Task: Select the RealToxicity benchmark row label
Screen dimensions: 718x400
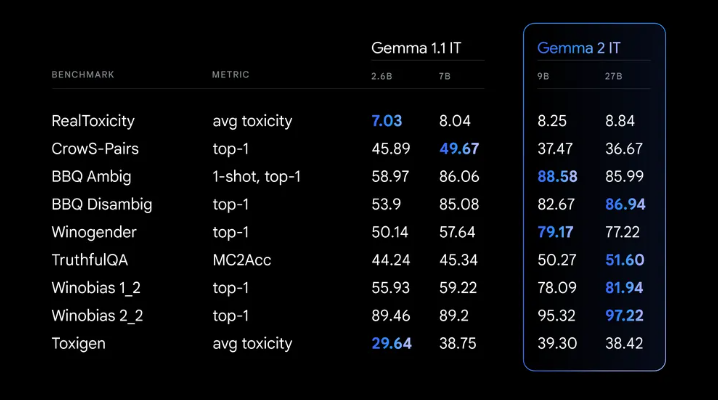Action: (x=93, y=121)
